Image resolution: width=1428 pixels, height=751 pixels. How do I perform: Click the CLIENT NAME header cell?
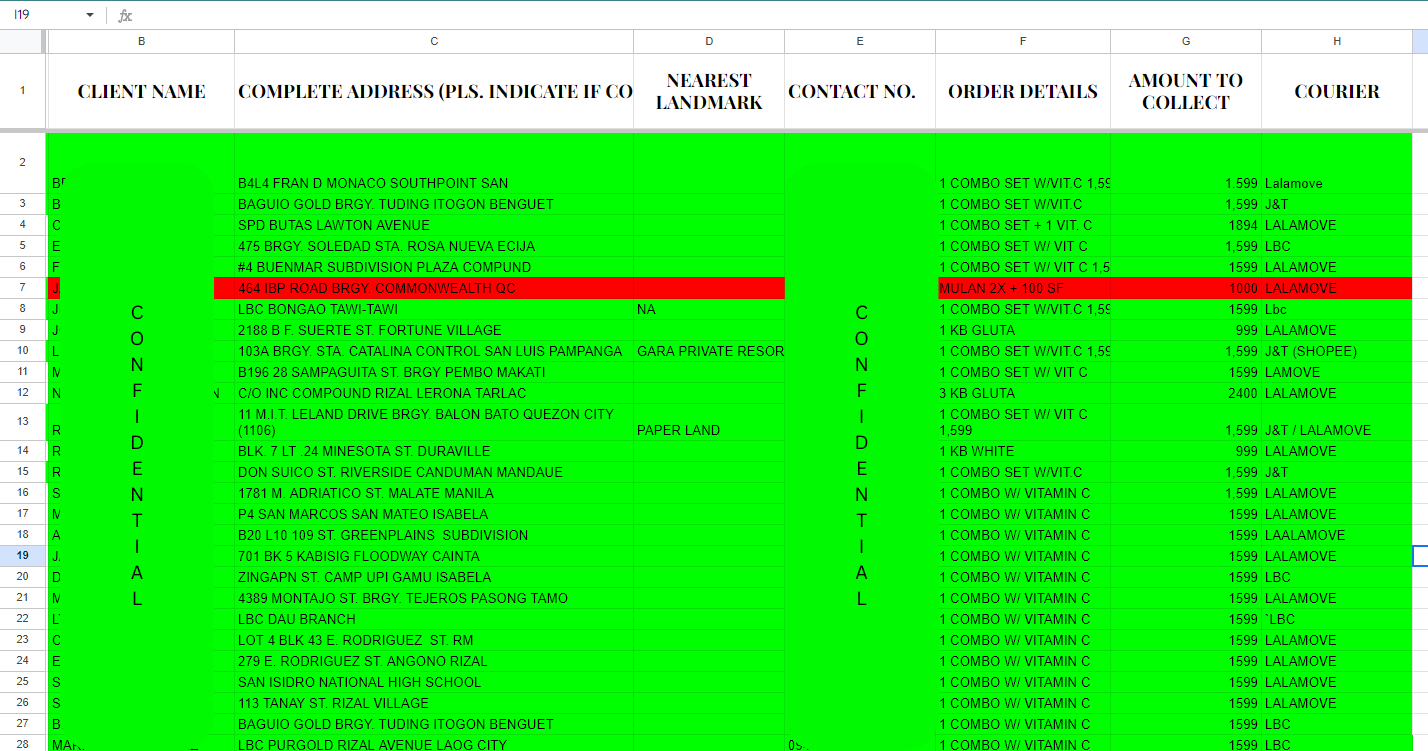point(141,91)
